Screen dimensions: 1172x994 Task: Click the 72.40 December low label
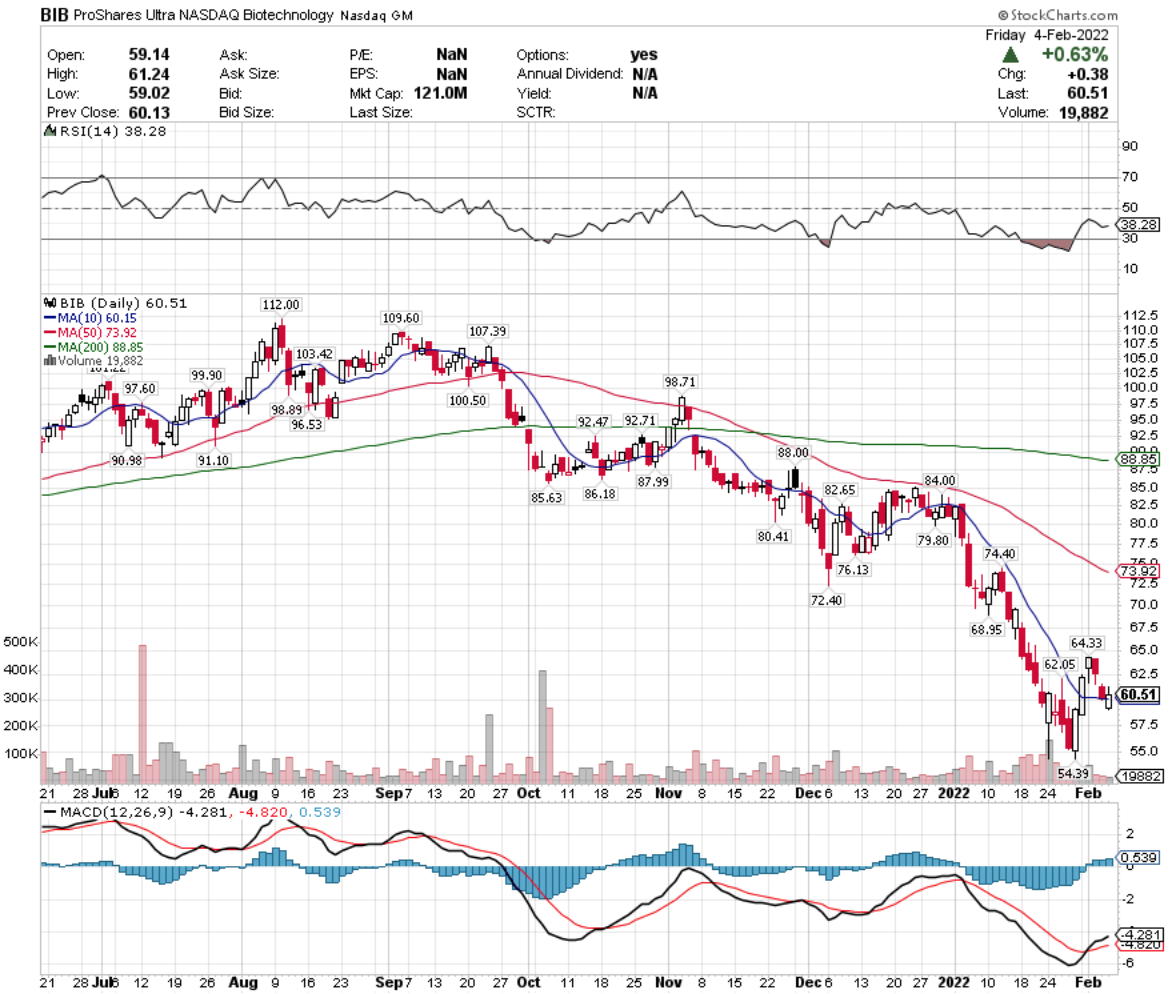coord(826,600)
